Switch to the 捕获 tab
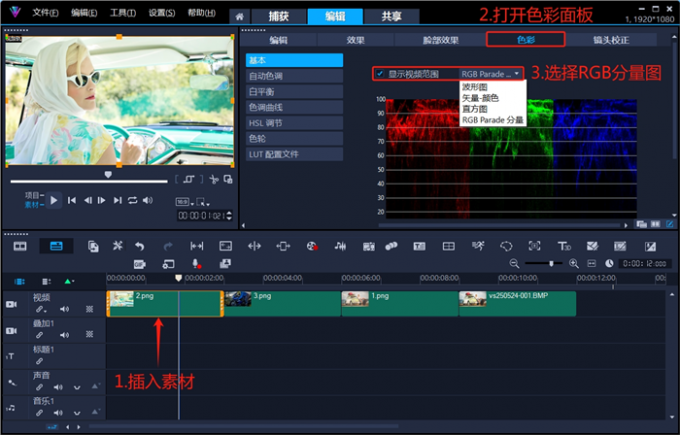Image resolution: width=680 pixels, height=435 pixels. click(x=278, y=16)
